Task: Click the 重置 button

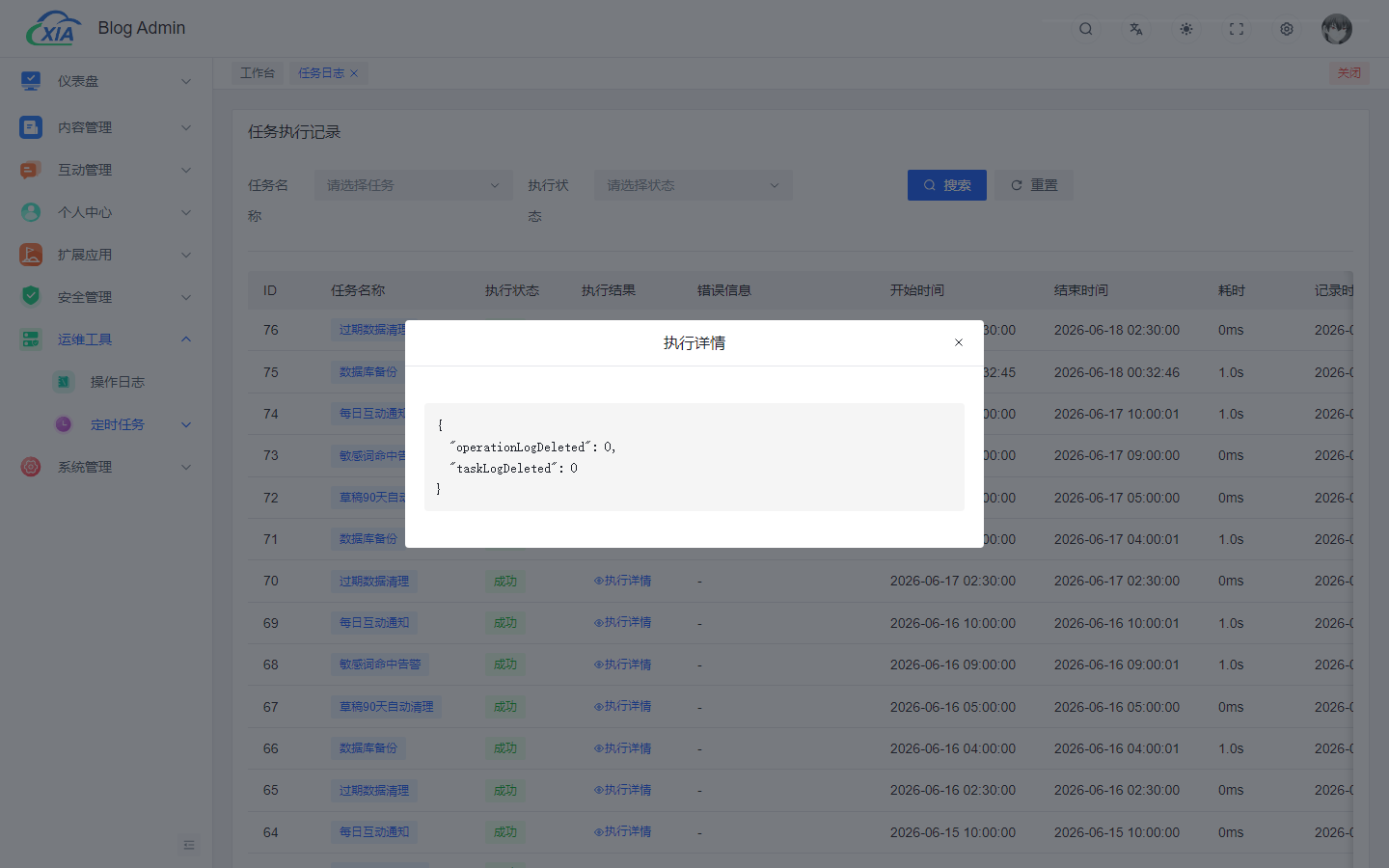Action: coord(1034,185)
